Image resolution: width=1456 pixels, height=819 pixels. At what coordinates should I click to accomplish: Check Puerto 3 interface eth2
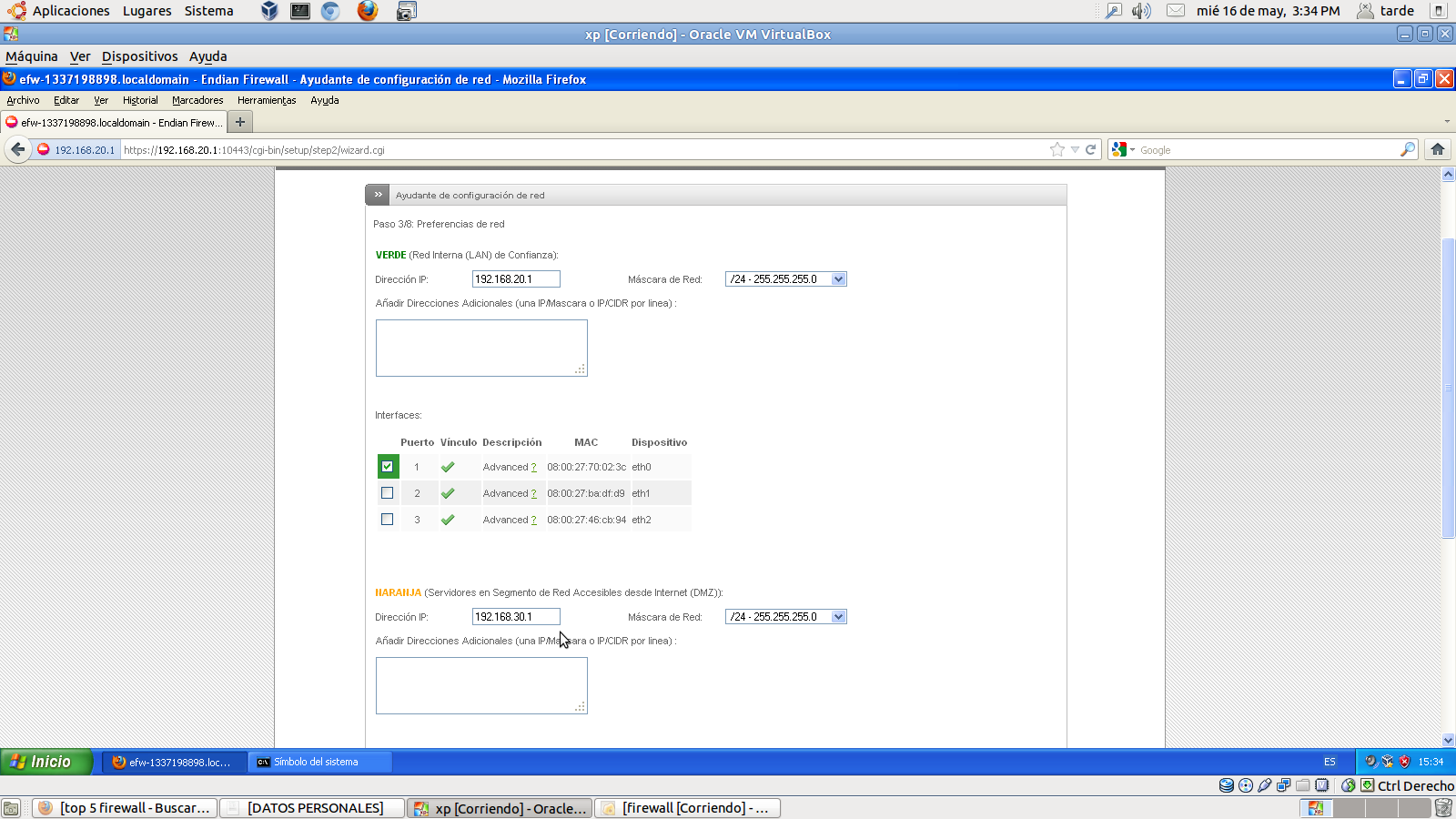(x=388, y=519)
